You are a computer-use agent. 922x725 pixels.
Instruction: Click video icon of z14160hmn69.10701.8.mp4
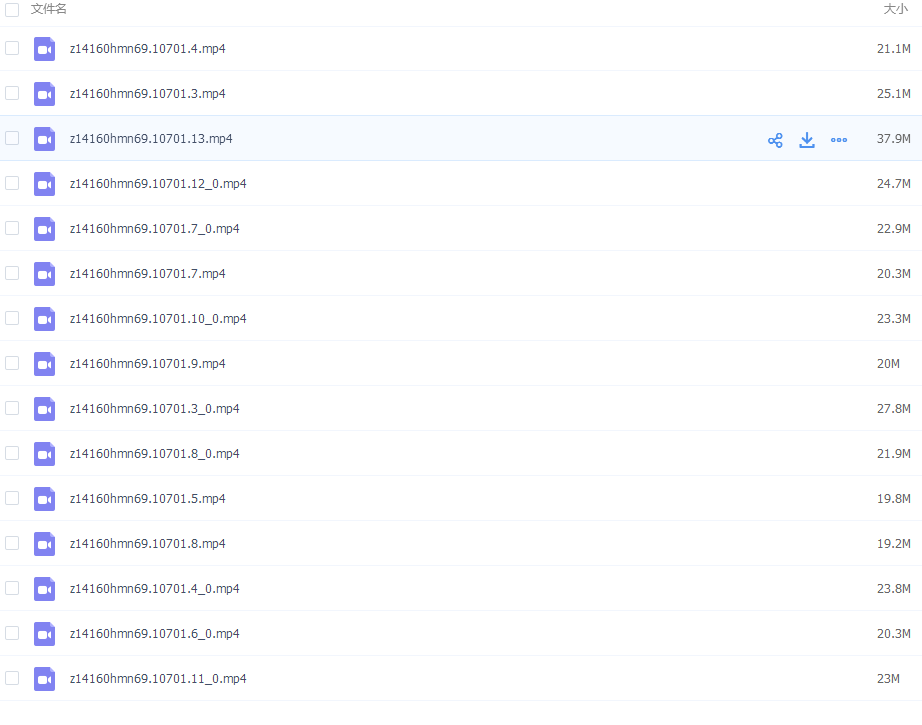pyautogui.click(x=45, y=544)
